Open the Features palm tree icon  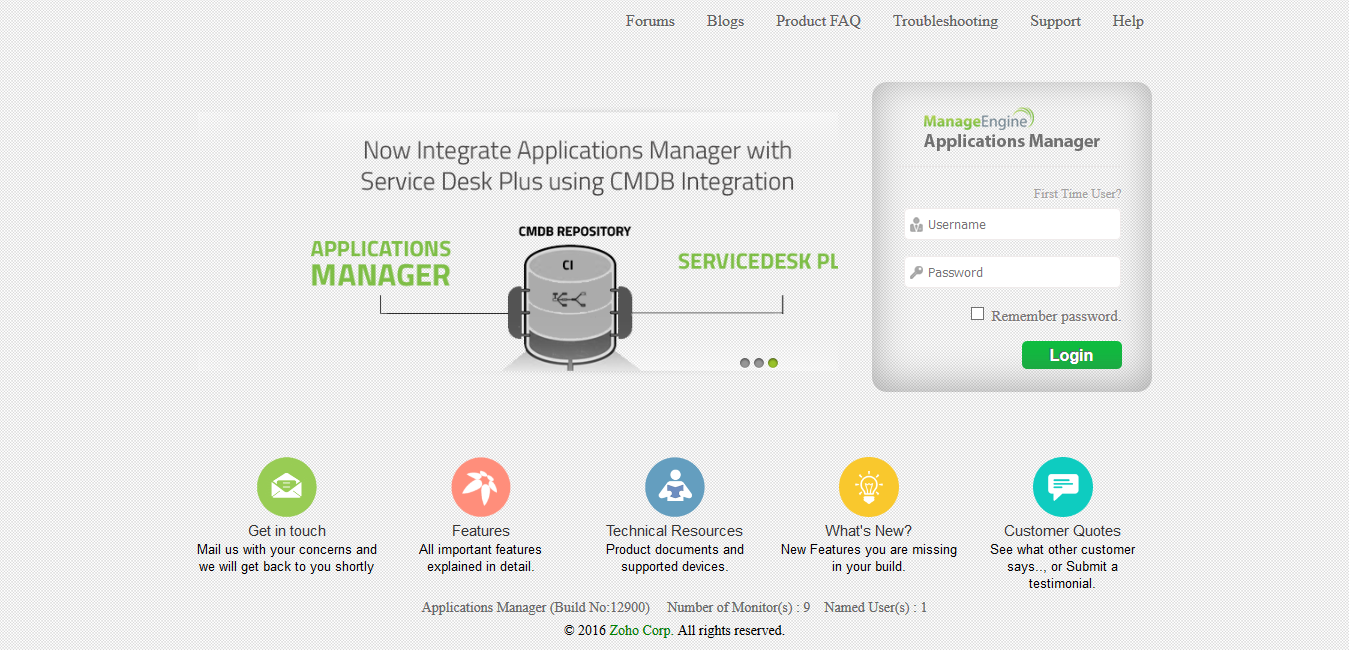point(481,487)
